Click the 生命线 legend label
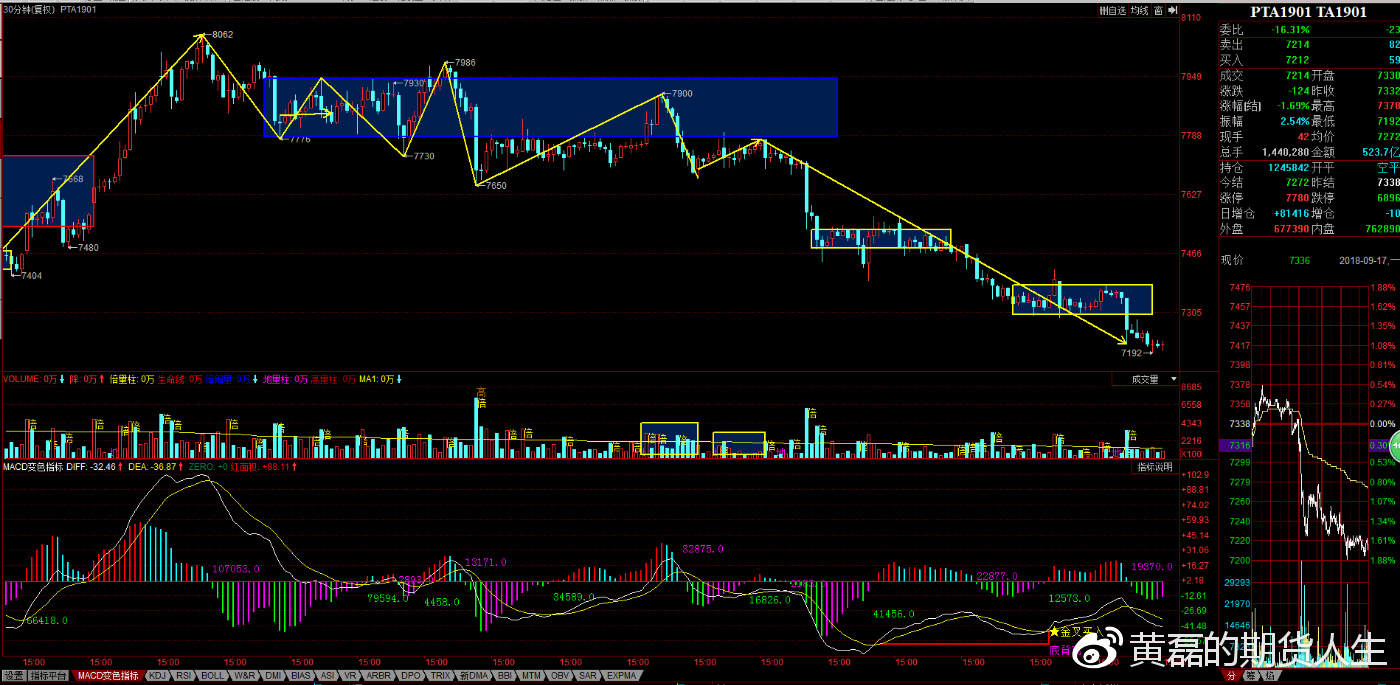This screenshot has width=1400, height=685. (181, 380)
